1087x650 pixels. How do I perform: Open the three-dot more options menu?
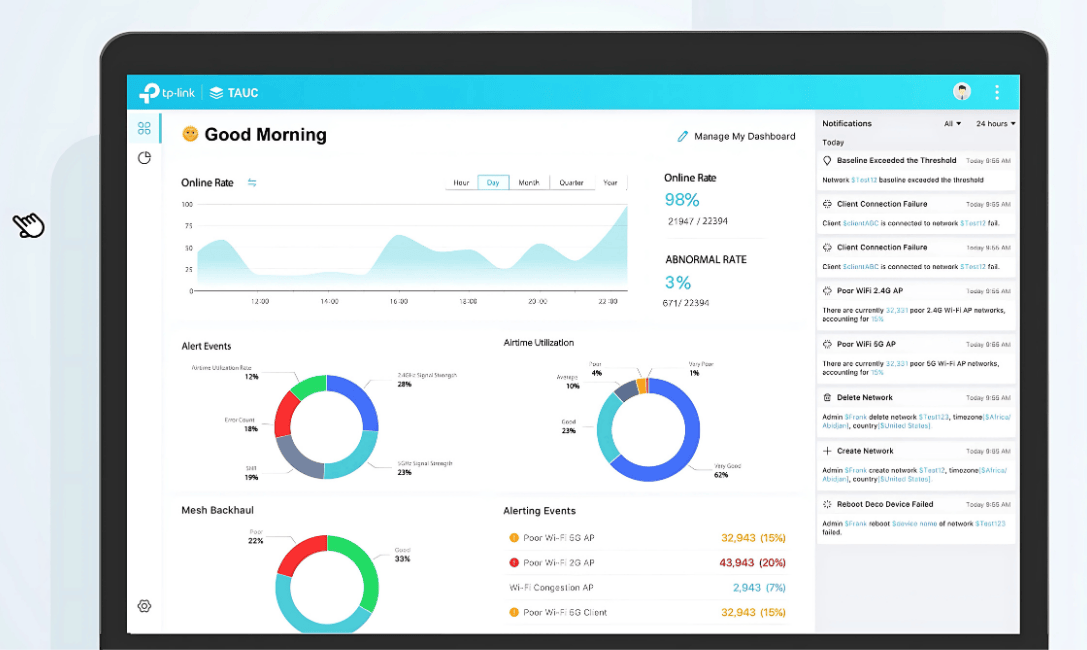coord(997,92)
